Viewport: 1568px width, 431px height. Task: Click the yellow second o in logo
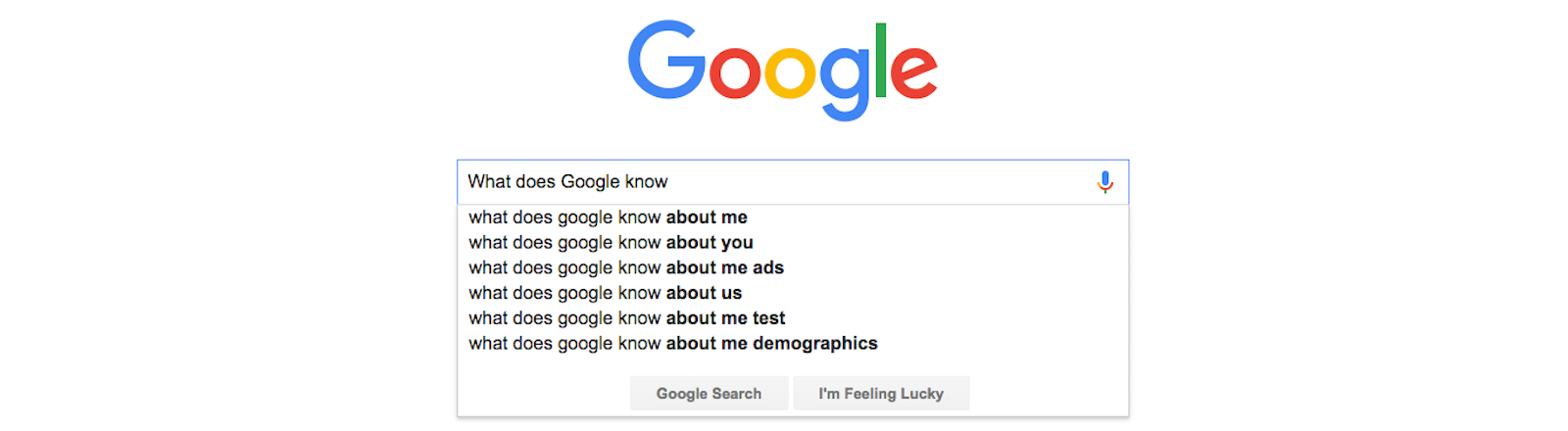(x=790, y=72)
